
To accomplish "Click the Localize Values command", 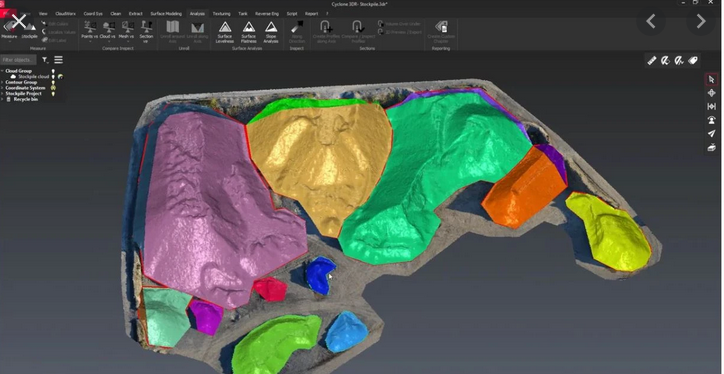I will (58, 32).
